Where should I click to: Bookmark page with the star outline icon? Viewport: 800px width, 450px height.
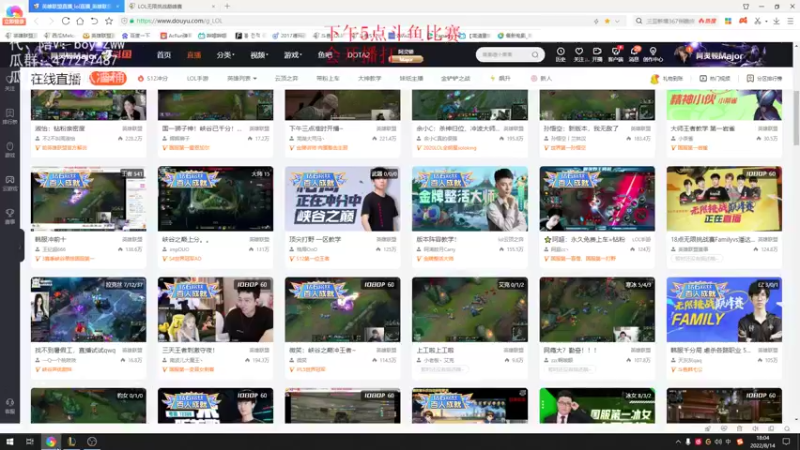tap(109, 21)
